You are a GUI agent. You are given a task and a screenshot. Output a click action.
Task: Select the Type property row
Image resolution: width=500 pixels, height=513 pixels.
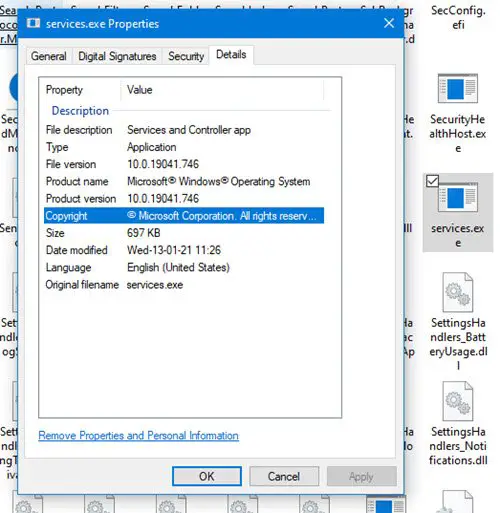pos(184,147)
